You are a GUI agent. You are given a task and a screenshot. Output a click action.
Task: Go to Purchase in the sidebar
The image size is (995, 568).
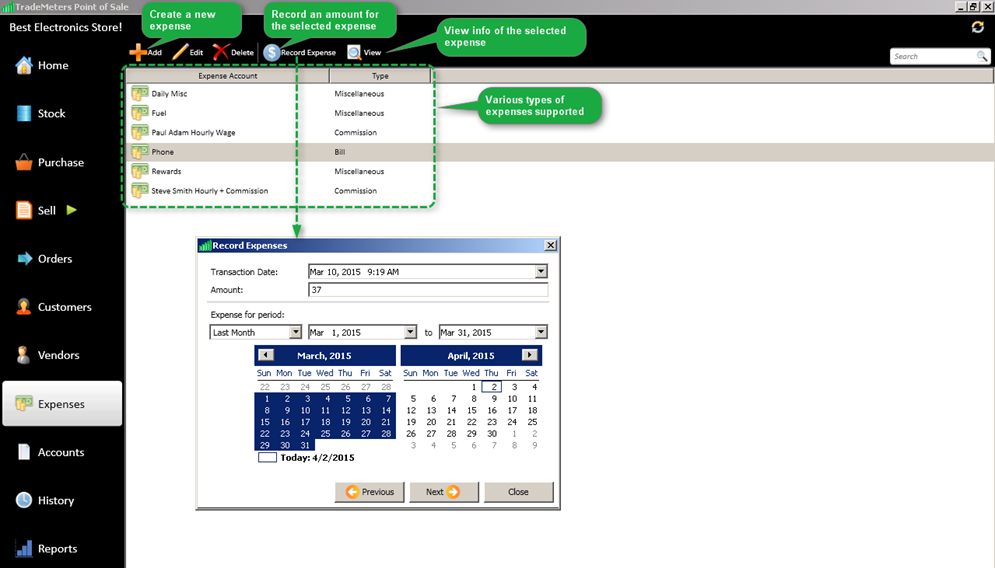pyautogui.click(x=60, y=162)
